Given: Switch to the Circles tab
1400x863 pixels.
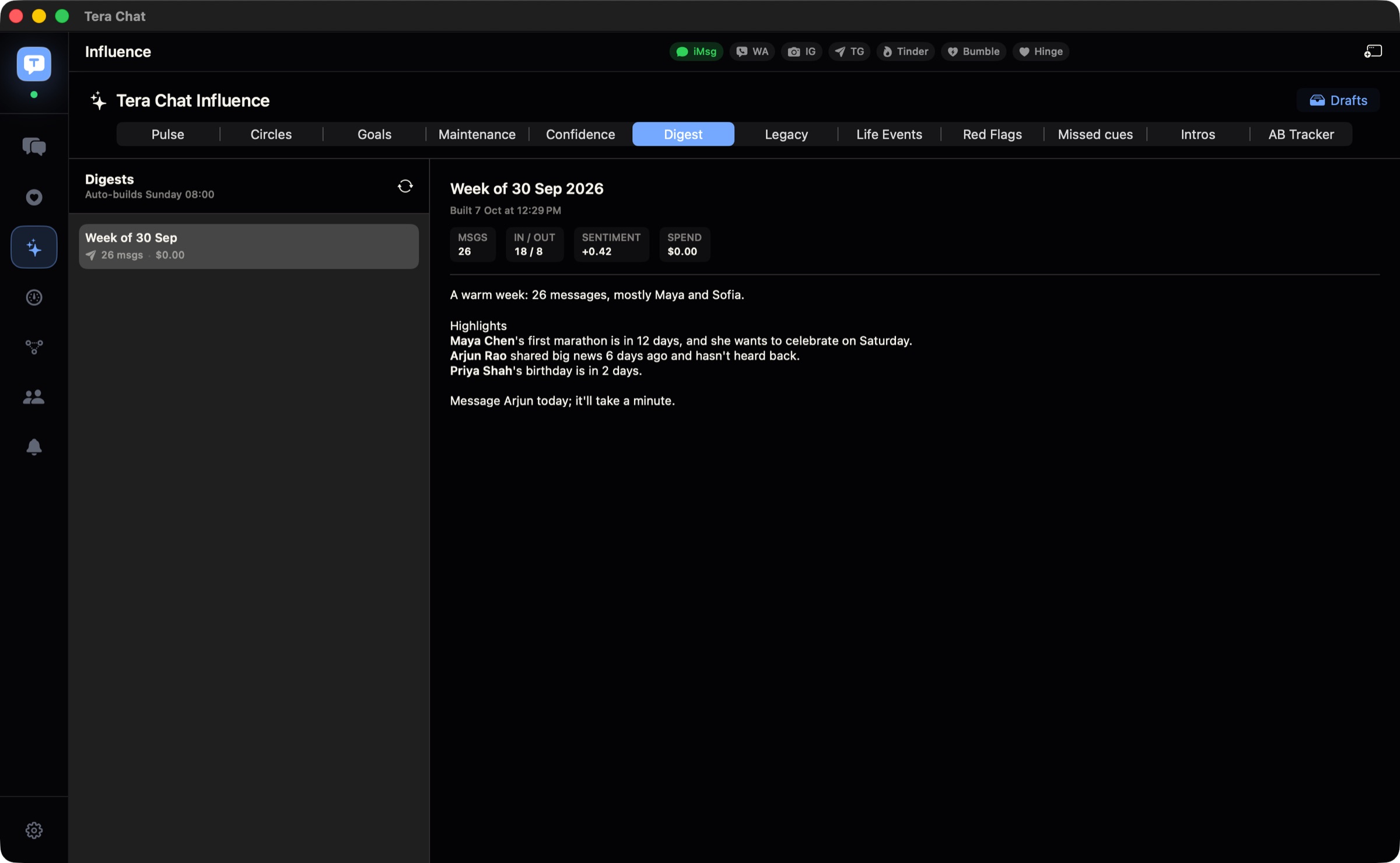Looking at the screenshot, I should click(271, 134).
